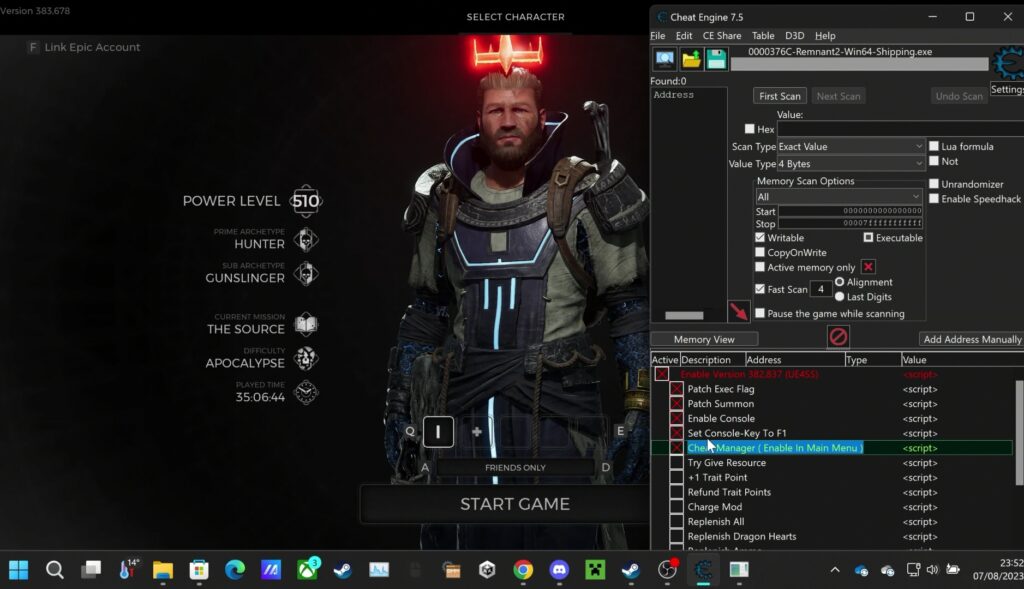Click the Apocalypse difficulty skull icon
The image size is (1024, 589).
coord(306,358)
